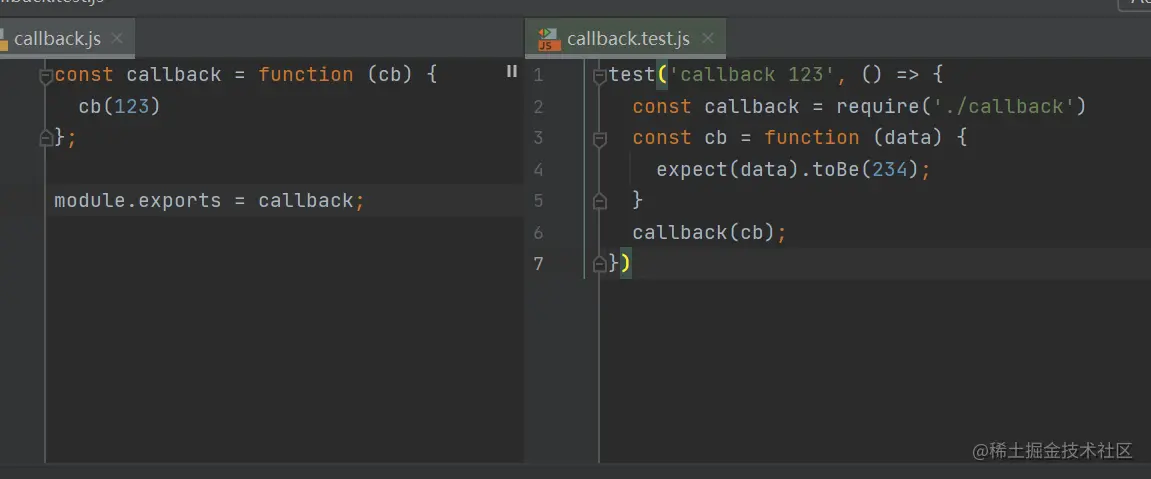Switch to the callback.test.js tab

coord(627,39)
